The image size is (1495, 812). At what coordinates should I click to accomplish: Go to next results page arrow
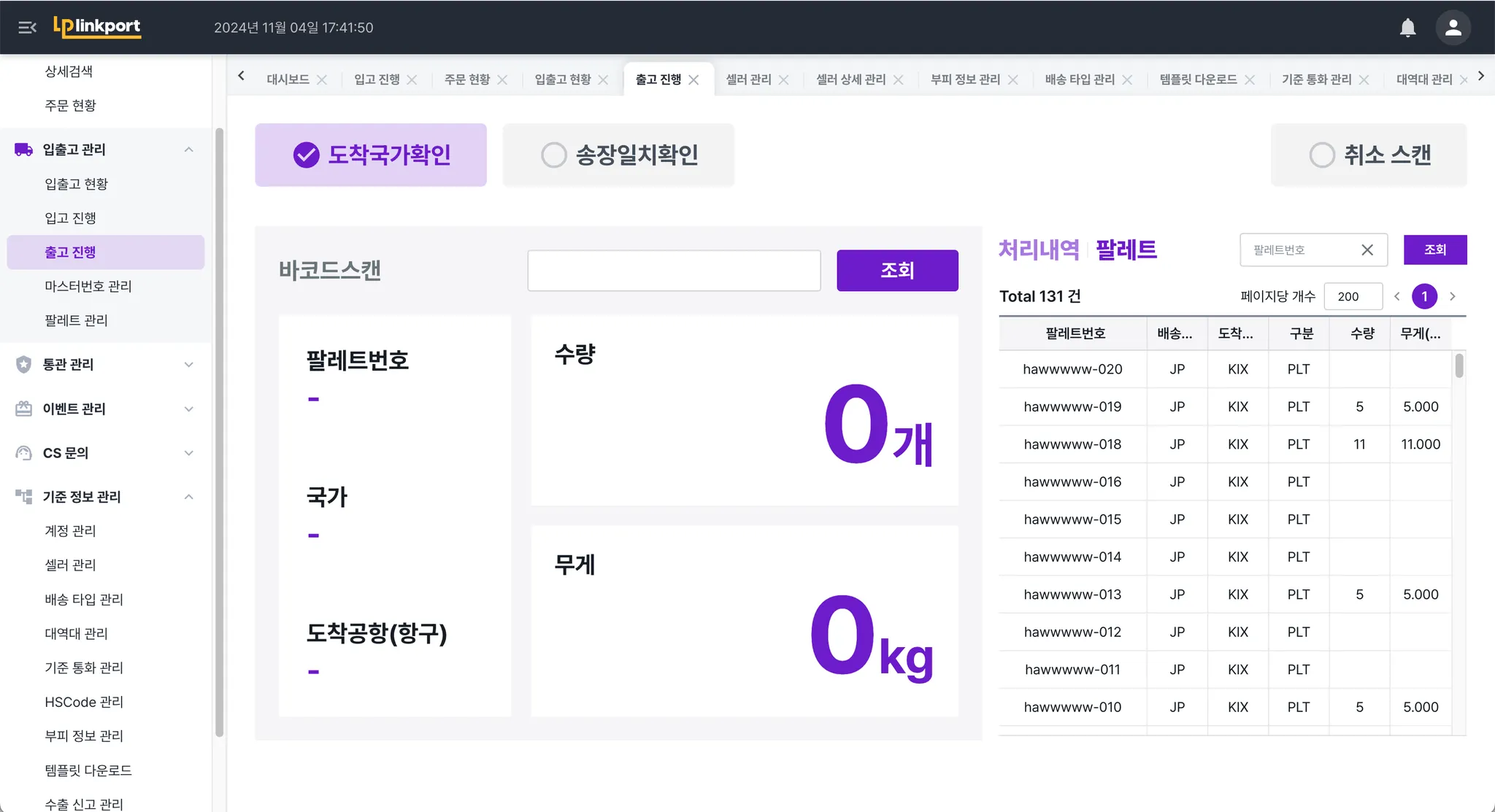pyautogui.click(x=1453, y=296)
